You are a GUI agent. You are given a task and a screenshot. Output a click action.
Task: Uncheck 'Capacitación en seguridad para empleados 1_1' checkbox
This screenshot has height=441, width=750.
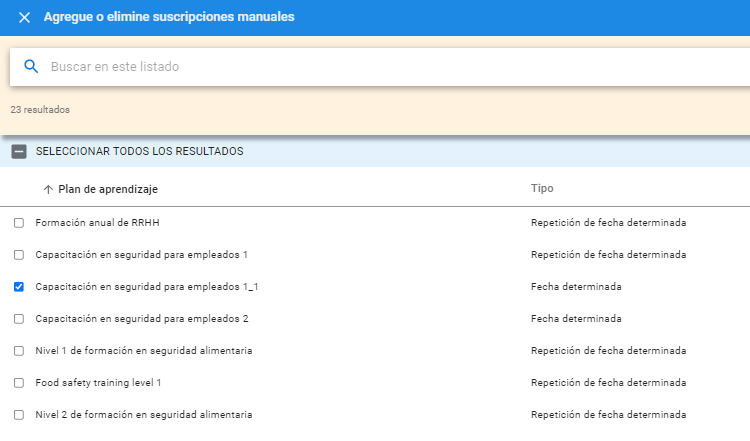coord(19,287)
